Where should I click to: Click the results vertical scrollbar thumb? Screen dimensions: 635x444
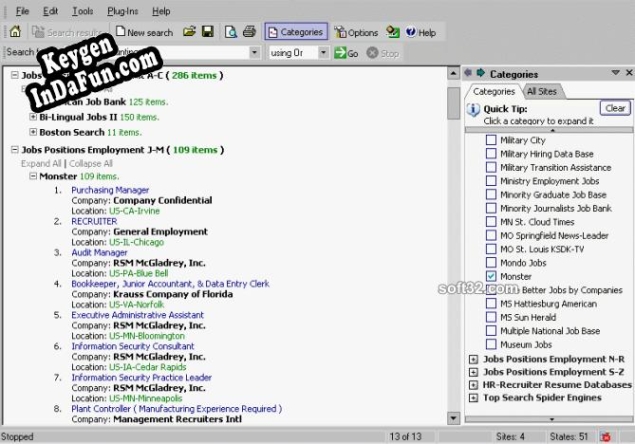[454, 103]
